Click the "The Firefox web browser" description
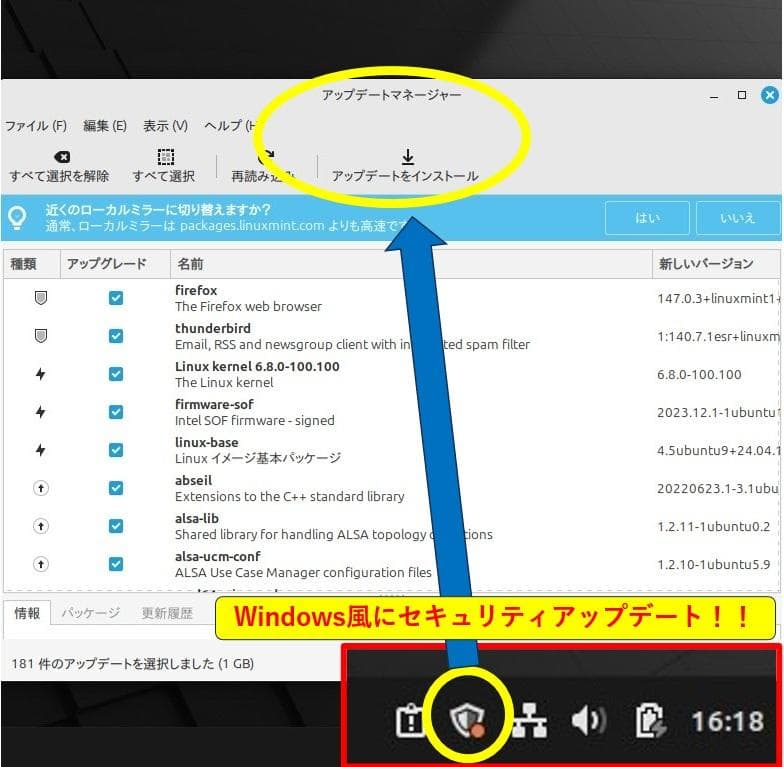Image resolution: width=784 pixels, height=767 pixels. click(248, 306)
